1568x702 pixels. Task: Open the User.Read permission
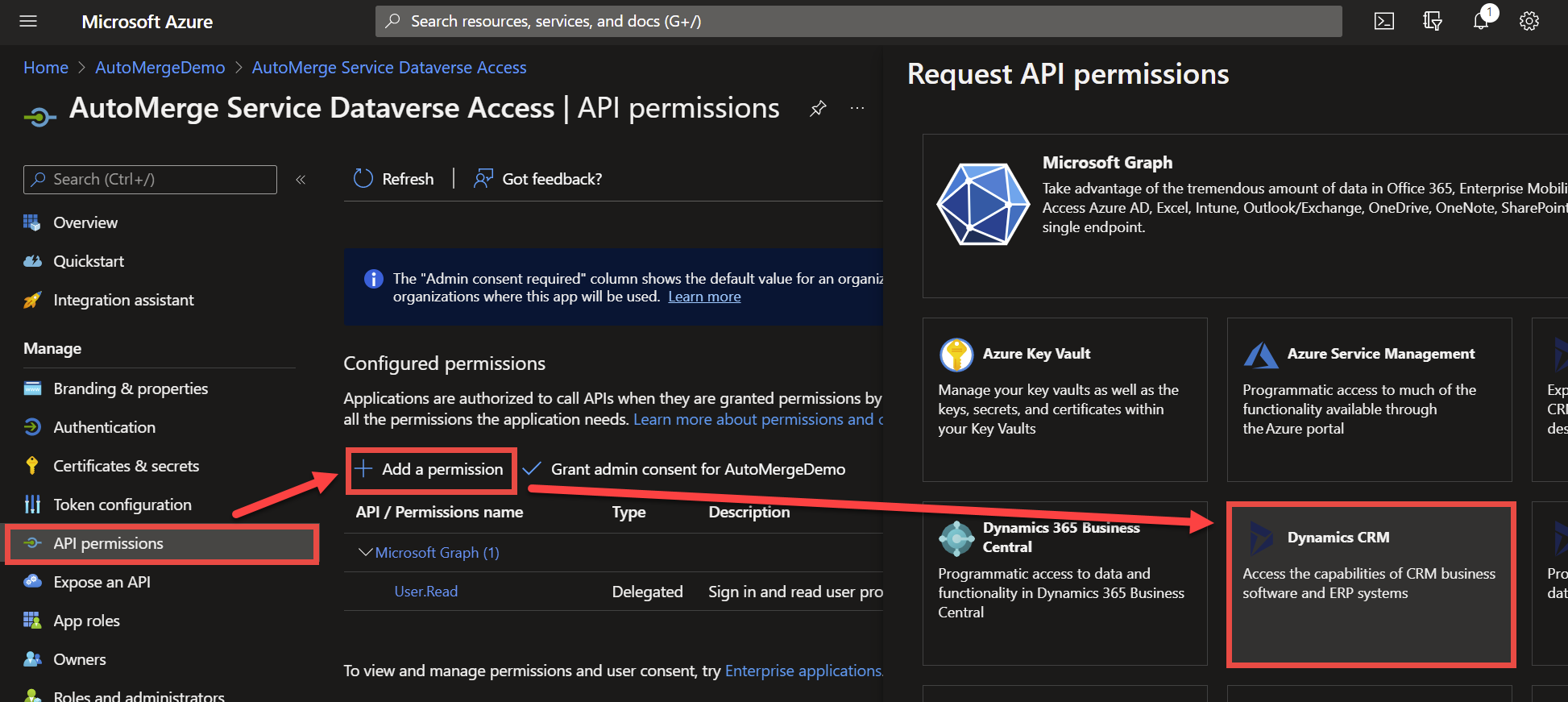pos(426,592)
